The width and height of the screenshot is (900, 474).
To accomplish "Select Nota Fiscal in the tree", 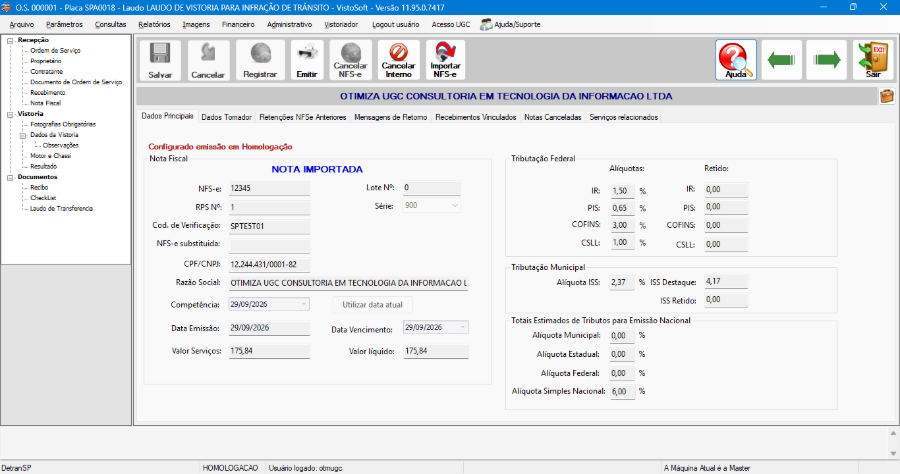I will (x=45, y=103).
